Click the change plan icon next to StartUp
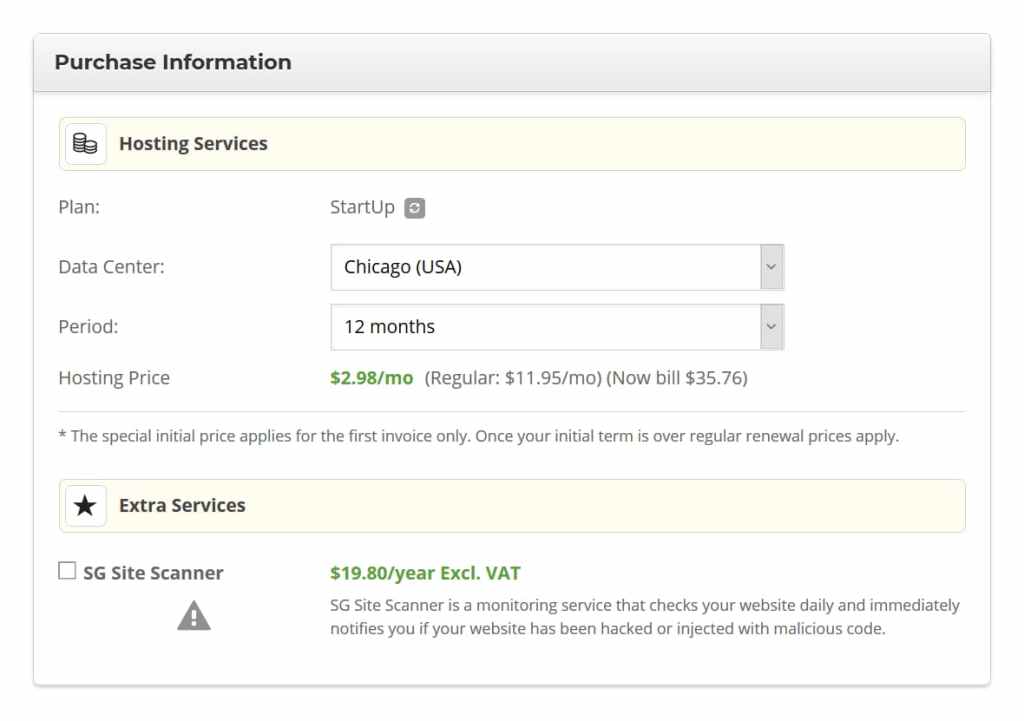The width and height of the screenshot is (1024, 721). [414, 209]
